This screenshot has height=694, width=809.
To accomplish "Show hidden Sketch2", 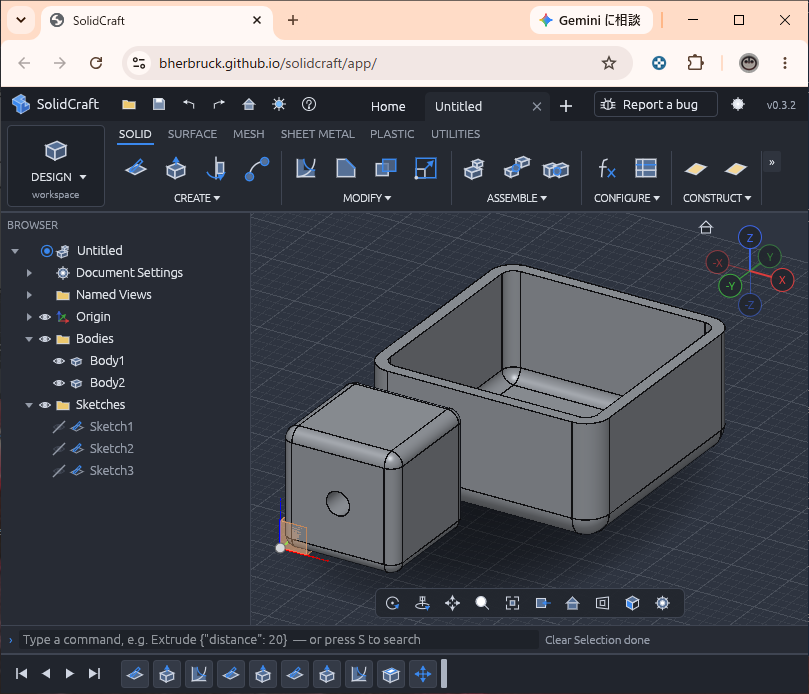I will click(59, 449).
